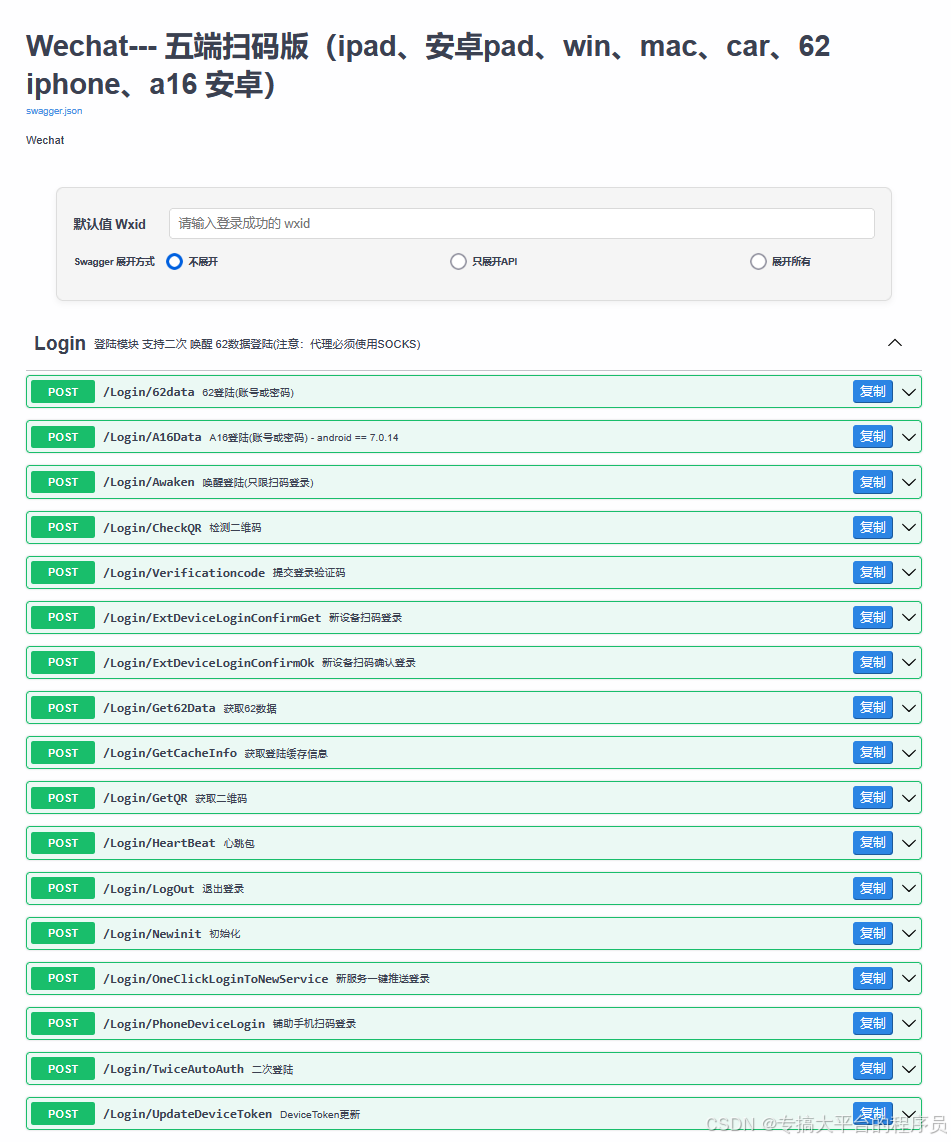
Task: Click the /Login/TwiceAutoAuth path text
Action: pos(173,1068)
